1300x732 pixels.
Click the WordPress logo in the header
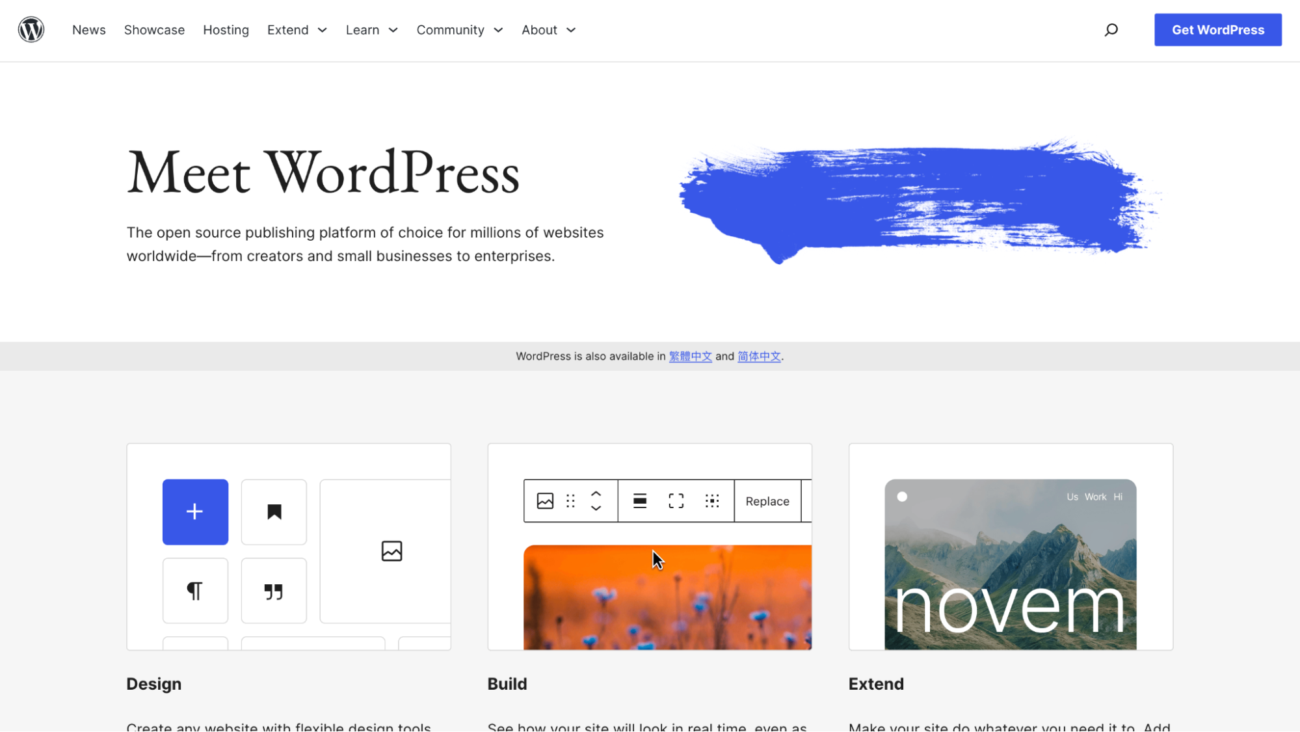click(31, 30)
